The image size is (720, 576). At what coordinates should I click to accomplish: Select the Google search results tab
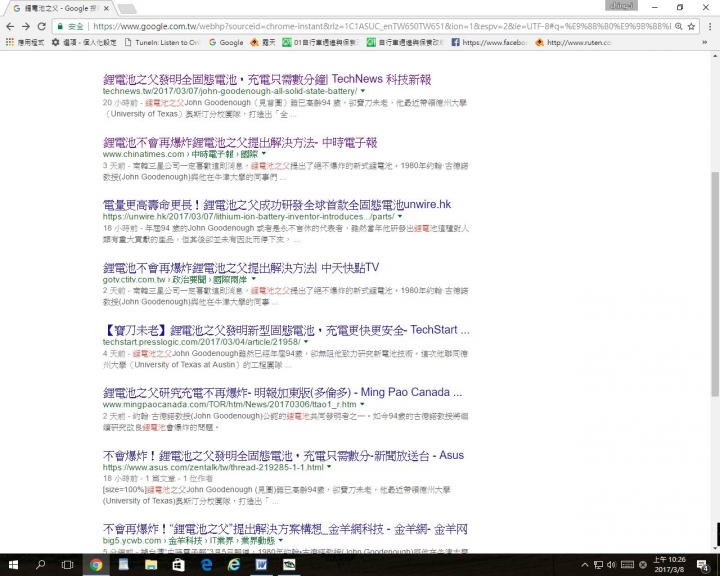point(61,8)
